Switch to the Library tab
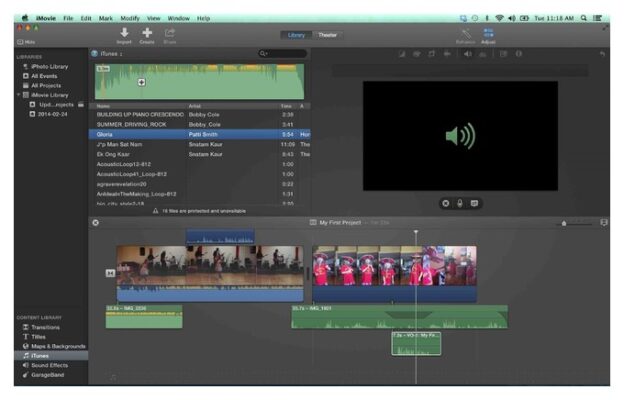 tap(296, 35)
